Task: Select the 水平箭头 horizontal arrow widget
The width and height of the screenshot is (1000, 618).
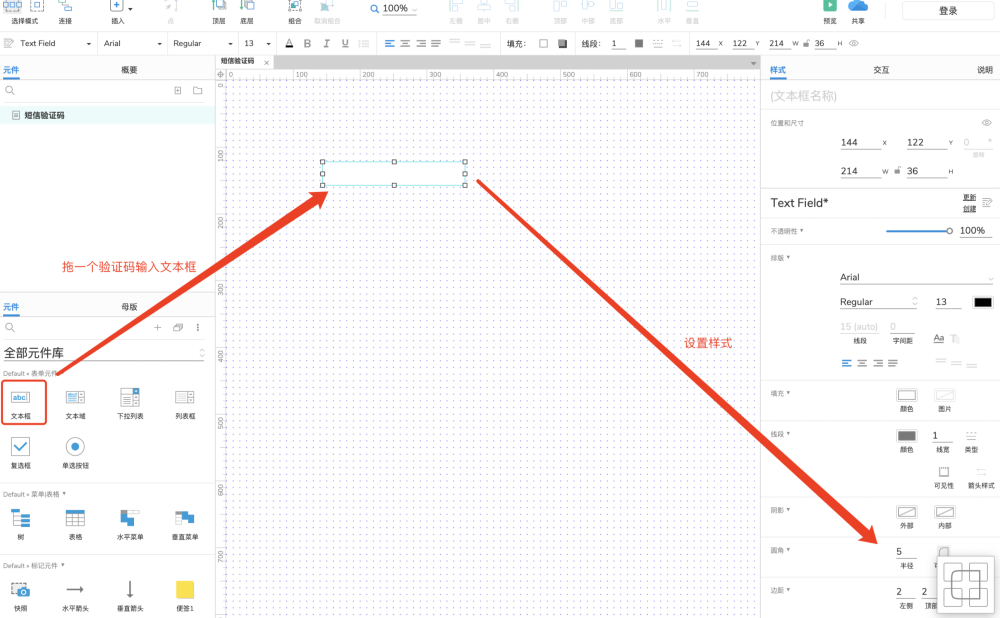Action: point(75,596)
